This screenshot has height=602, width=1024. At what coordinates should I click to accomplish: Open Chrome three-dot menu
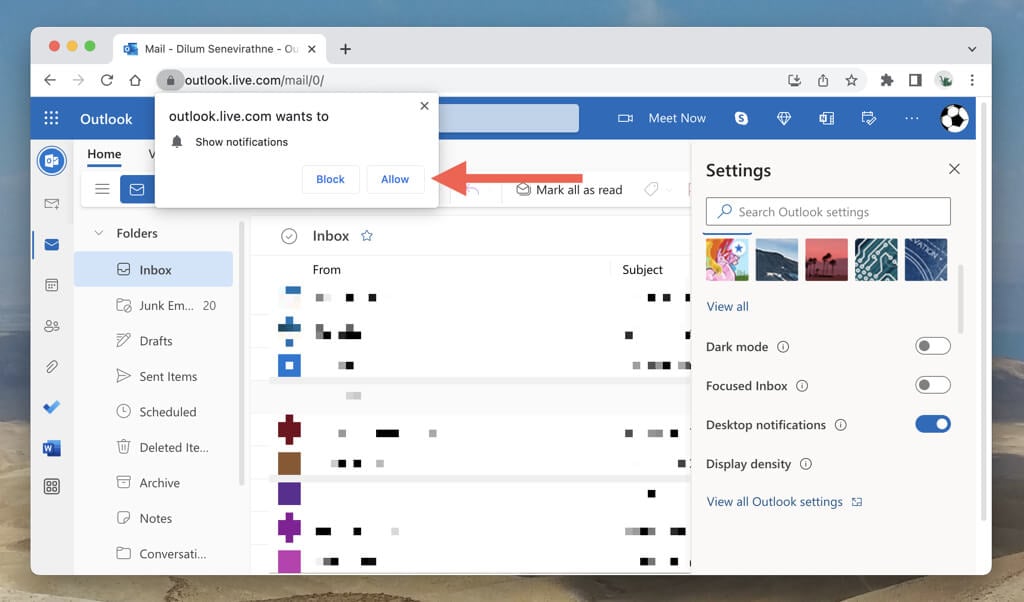coord(972,80)
